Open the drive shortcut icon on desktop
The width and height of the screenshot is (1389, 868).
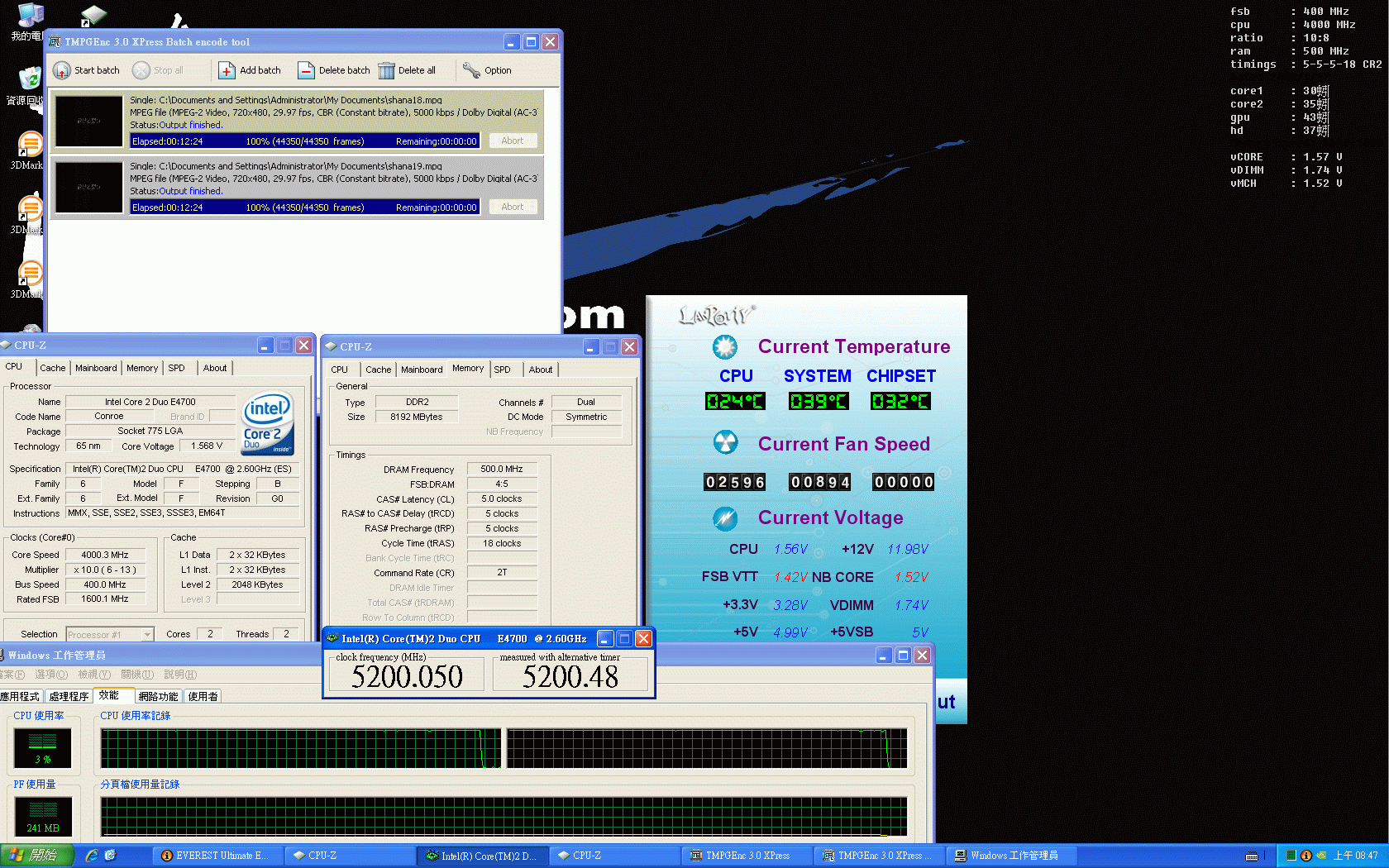tap(93, 16)
